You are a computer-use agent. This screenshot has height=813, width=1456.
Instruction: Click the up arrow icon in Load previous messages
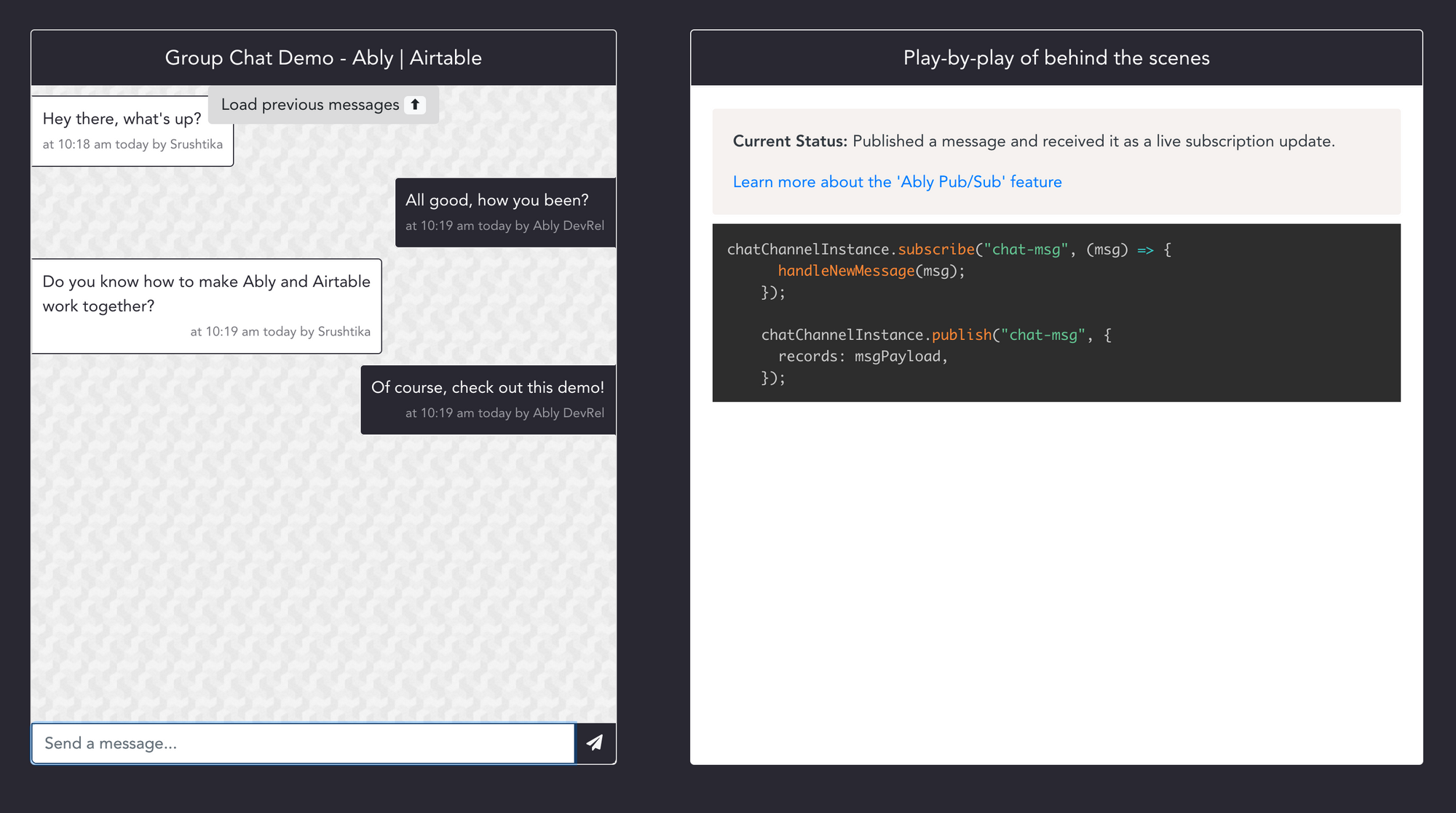tap(415, 105)
